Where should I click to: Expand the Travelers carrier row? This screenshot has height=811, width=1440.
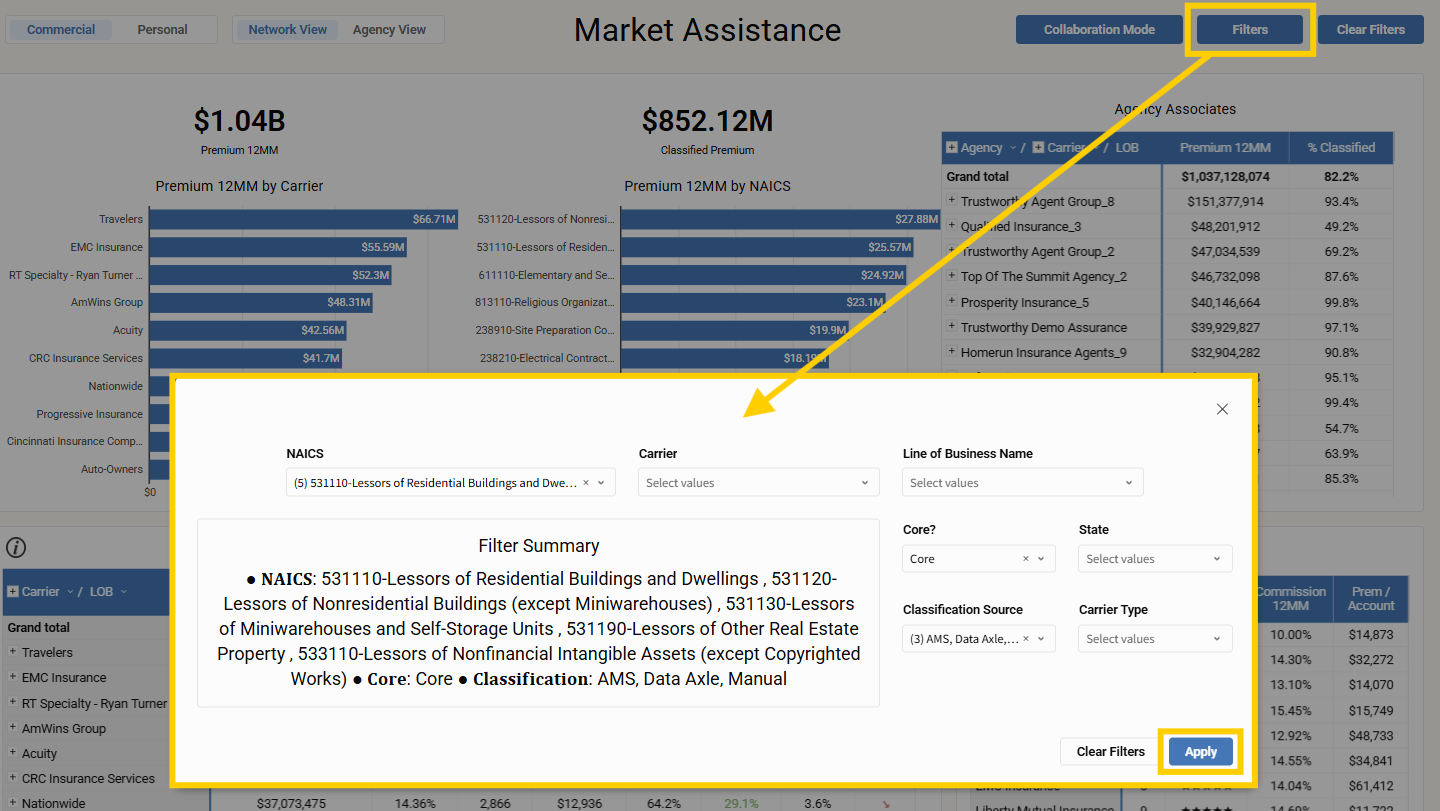click(x=13, y=652)
